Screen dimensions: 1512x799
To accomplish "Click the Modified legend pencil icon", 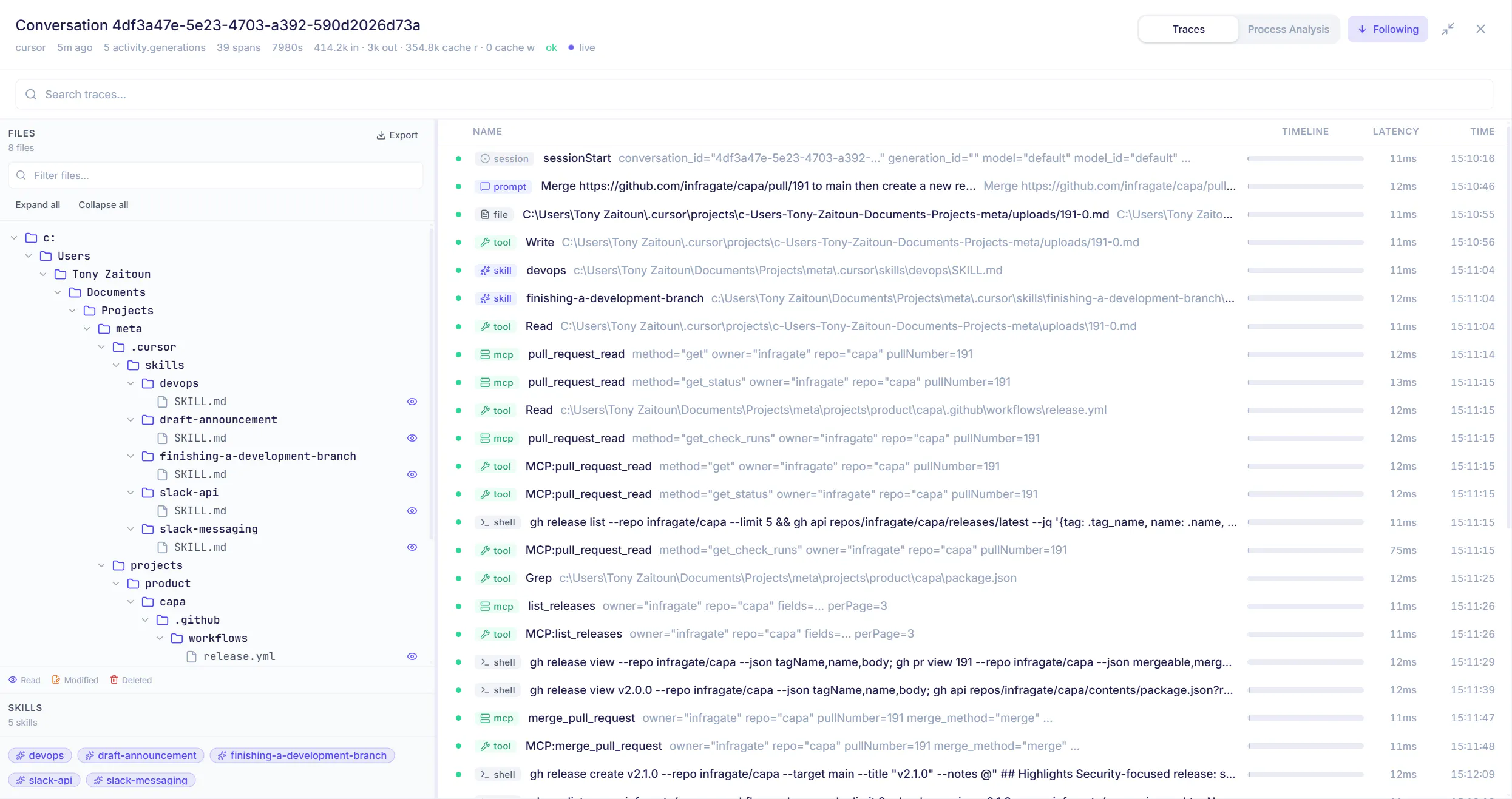I will 56,680.
